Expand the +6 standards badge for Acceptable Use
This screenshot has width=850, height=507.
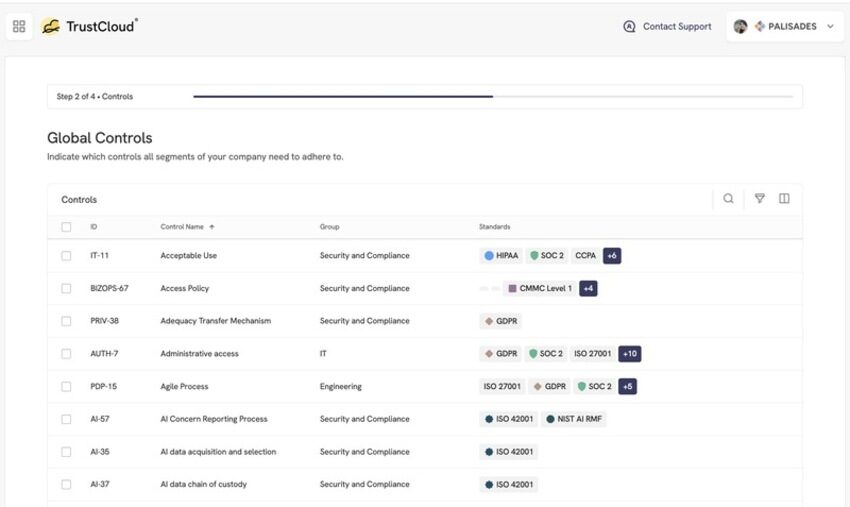[612, 255]
